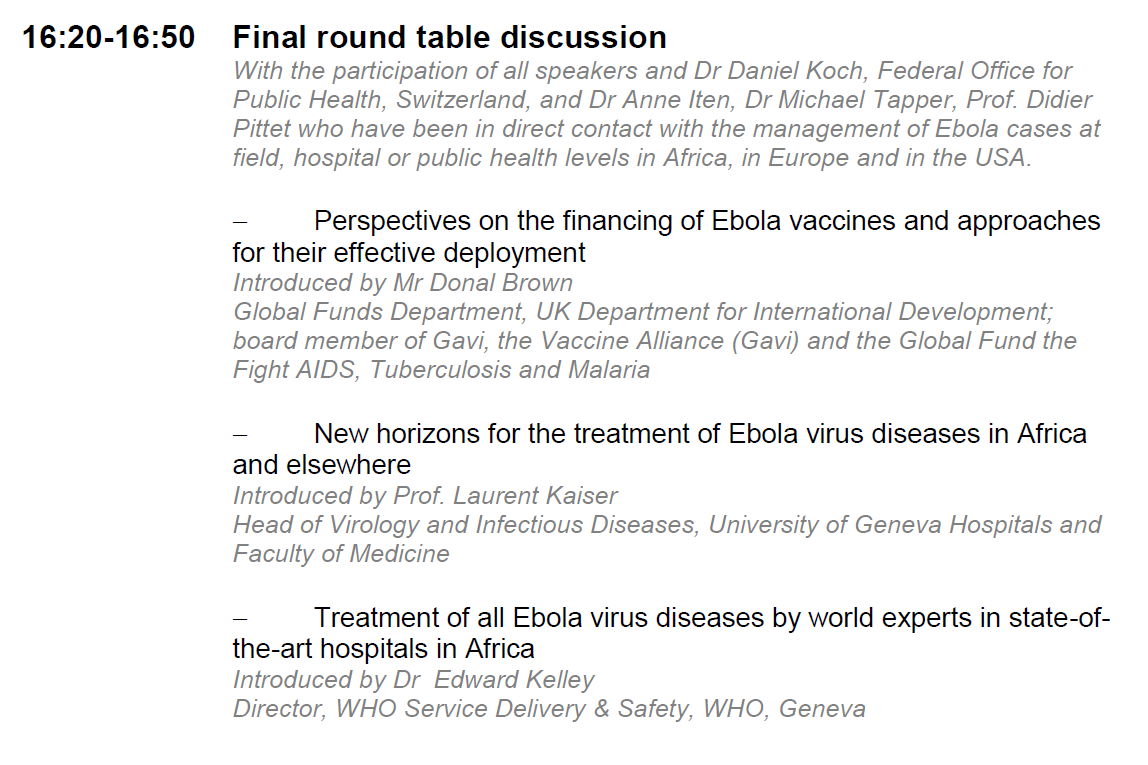The height and width of the screenshot is (765, 1148).
Task: Select the Final round table discussion heading
Action: [450, 37]
